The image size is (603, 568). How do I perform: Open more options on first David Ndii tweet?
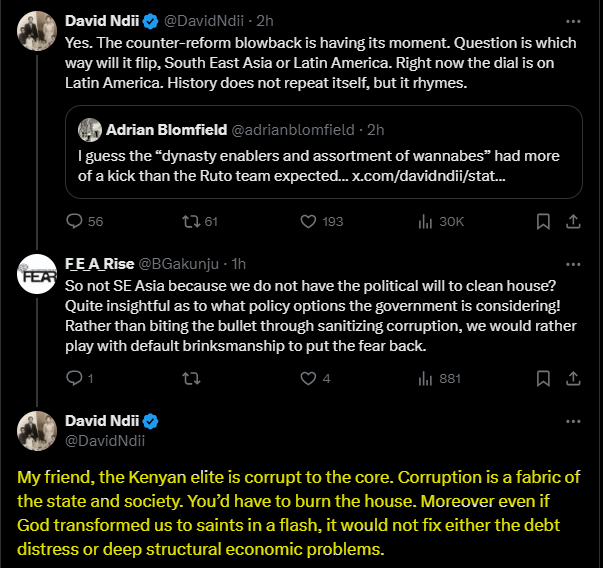coord(572,20)
